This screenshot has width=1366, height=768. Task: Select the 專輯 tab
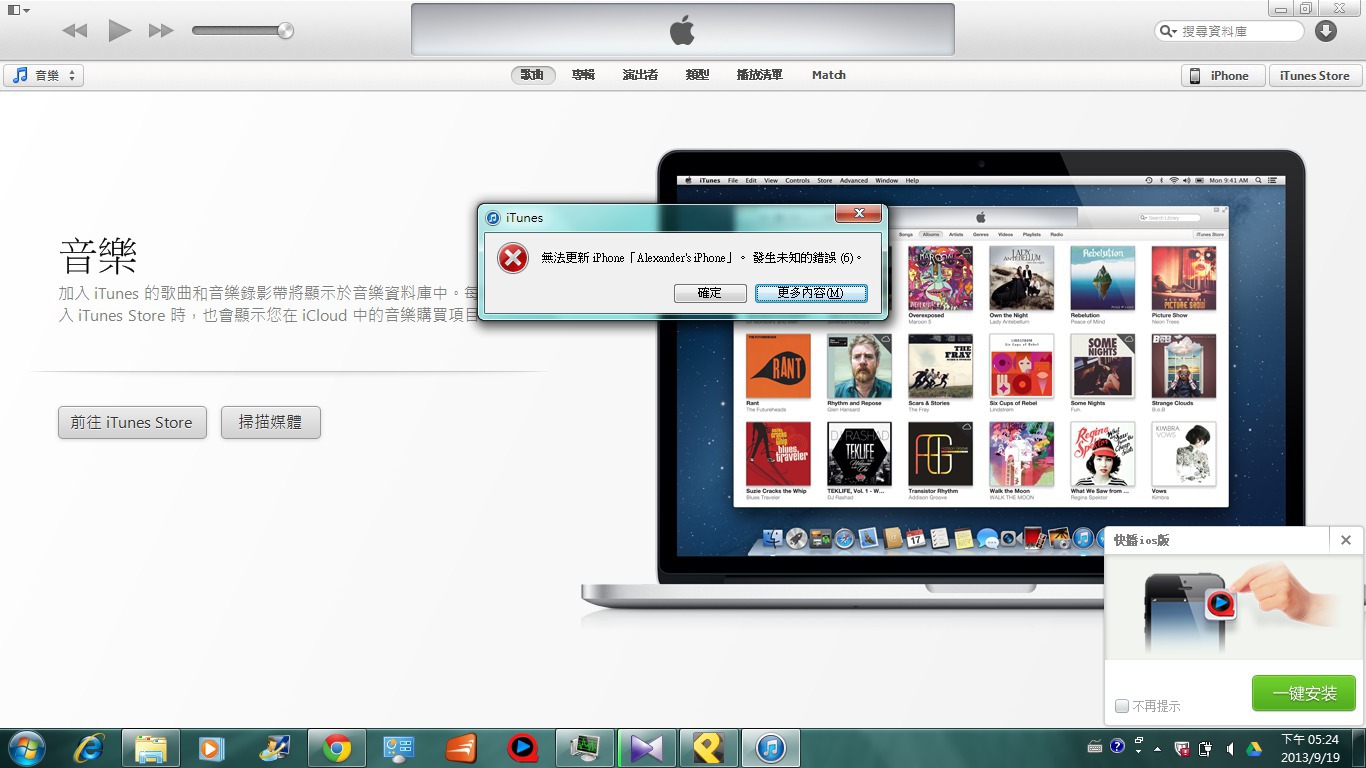[x=583, y=75]
